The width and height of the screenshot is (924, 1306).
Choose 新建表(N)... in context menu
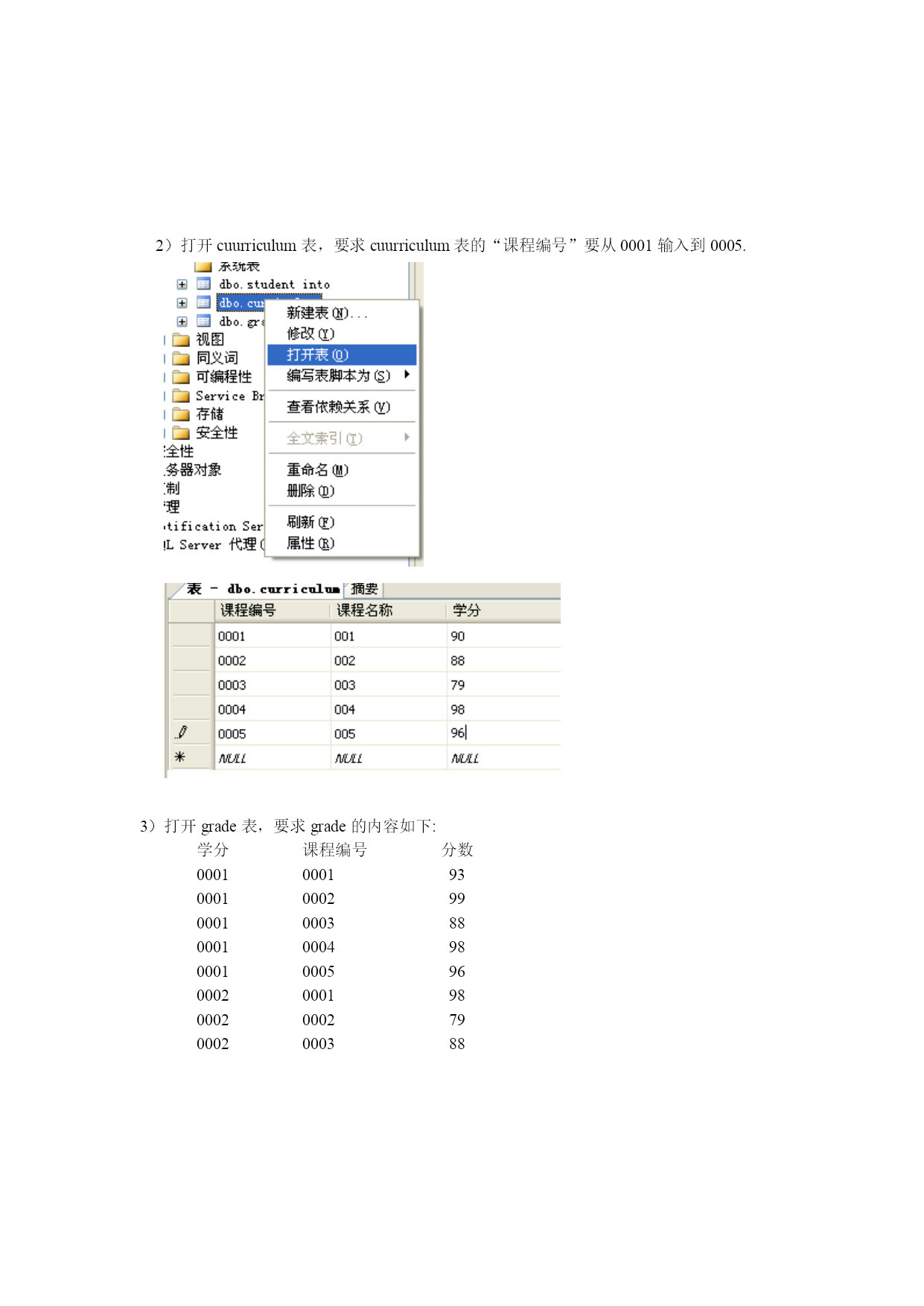click(342, 313)
